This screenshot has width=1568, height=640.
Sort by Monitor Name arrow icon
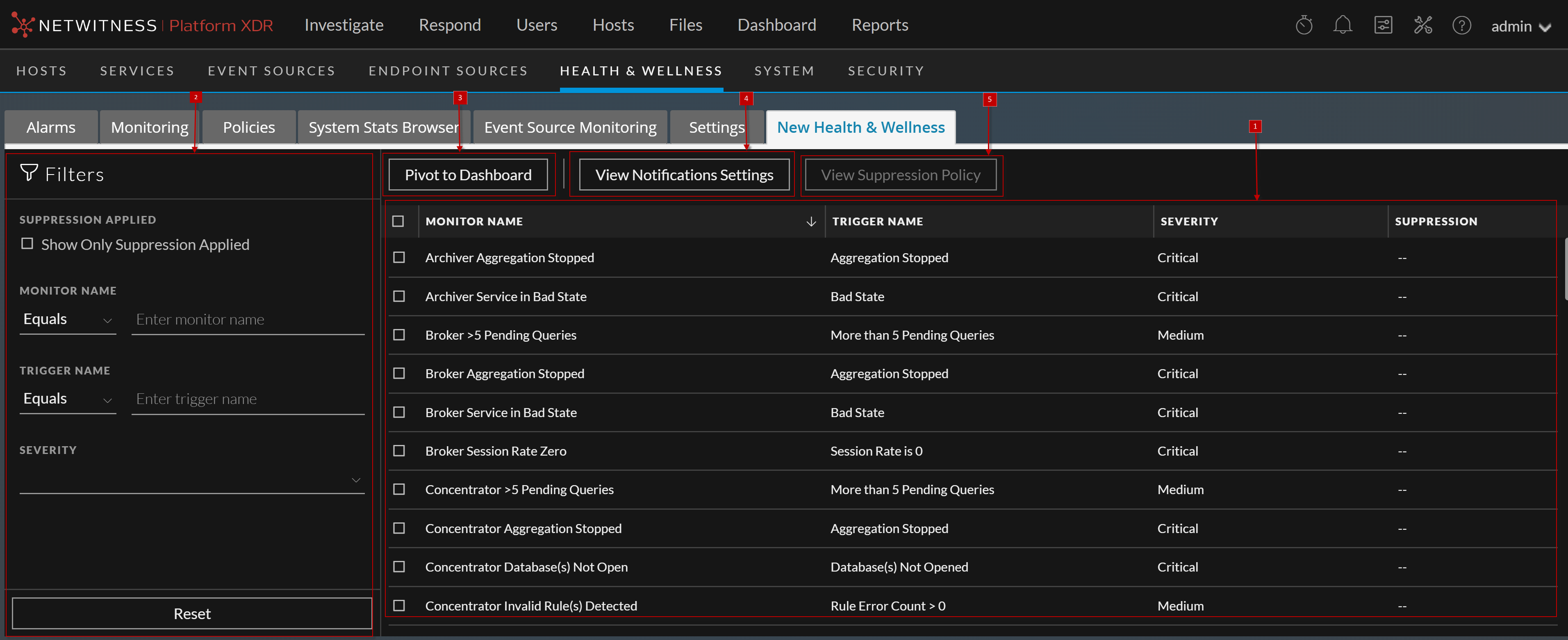811,221
